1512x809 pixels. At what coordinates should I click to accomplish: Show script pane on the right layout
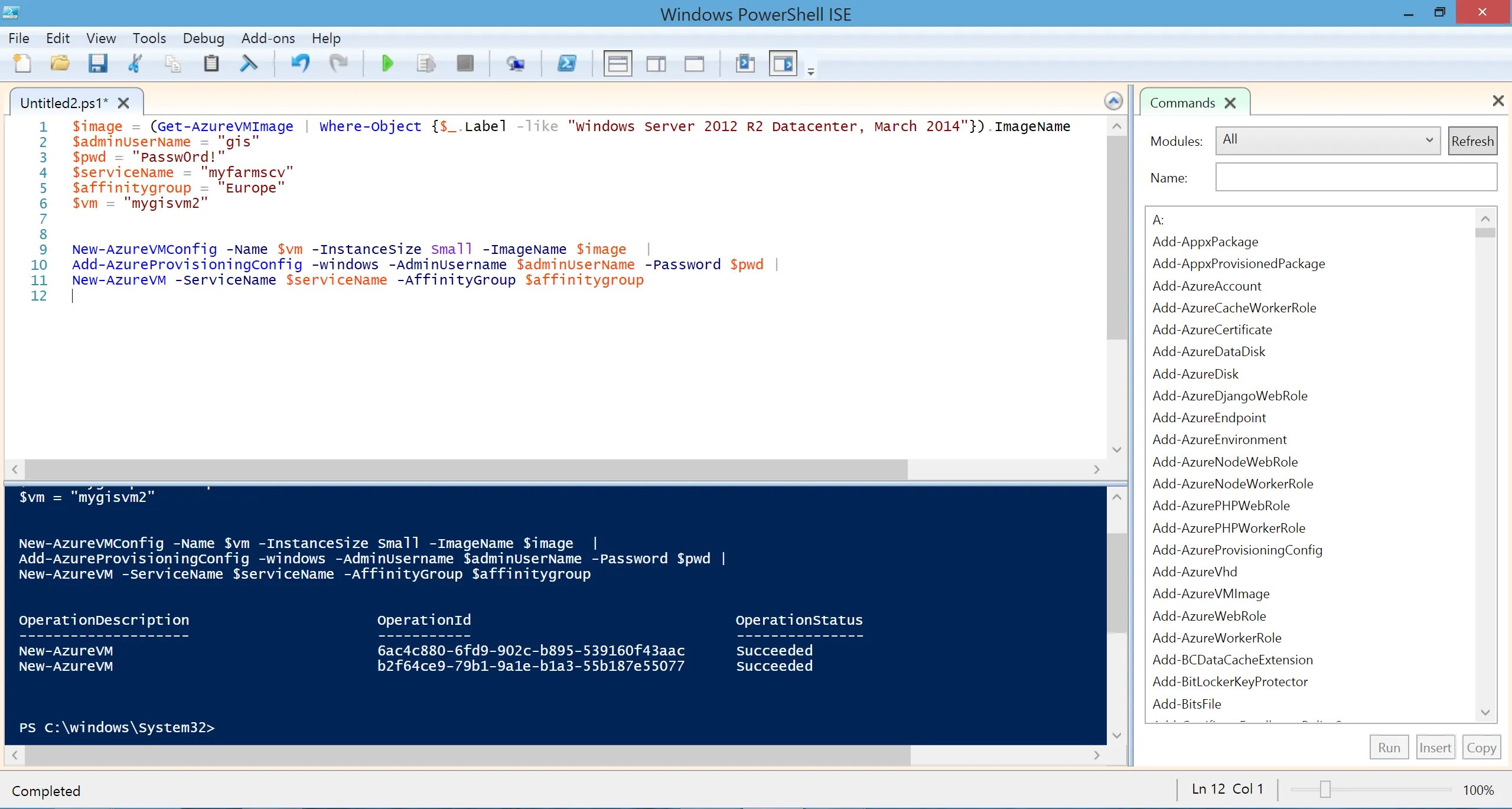pyautogui.click(x=656, y=63)
